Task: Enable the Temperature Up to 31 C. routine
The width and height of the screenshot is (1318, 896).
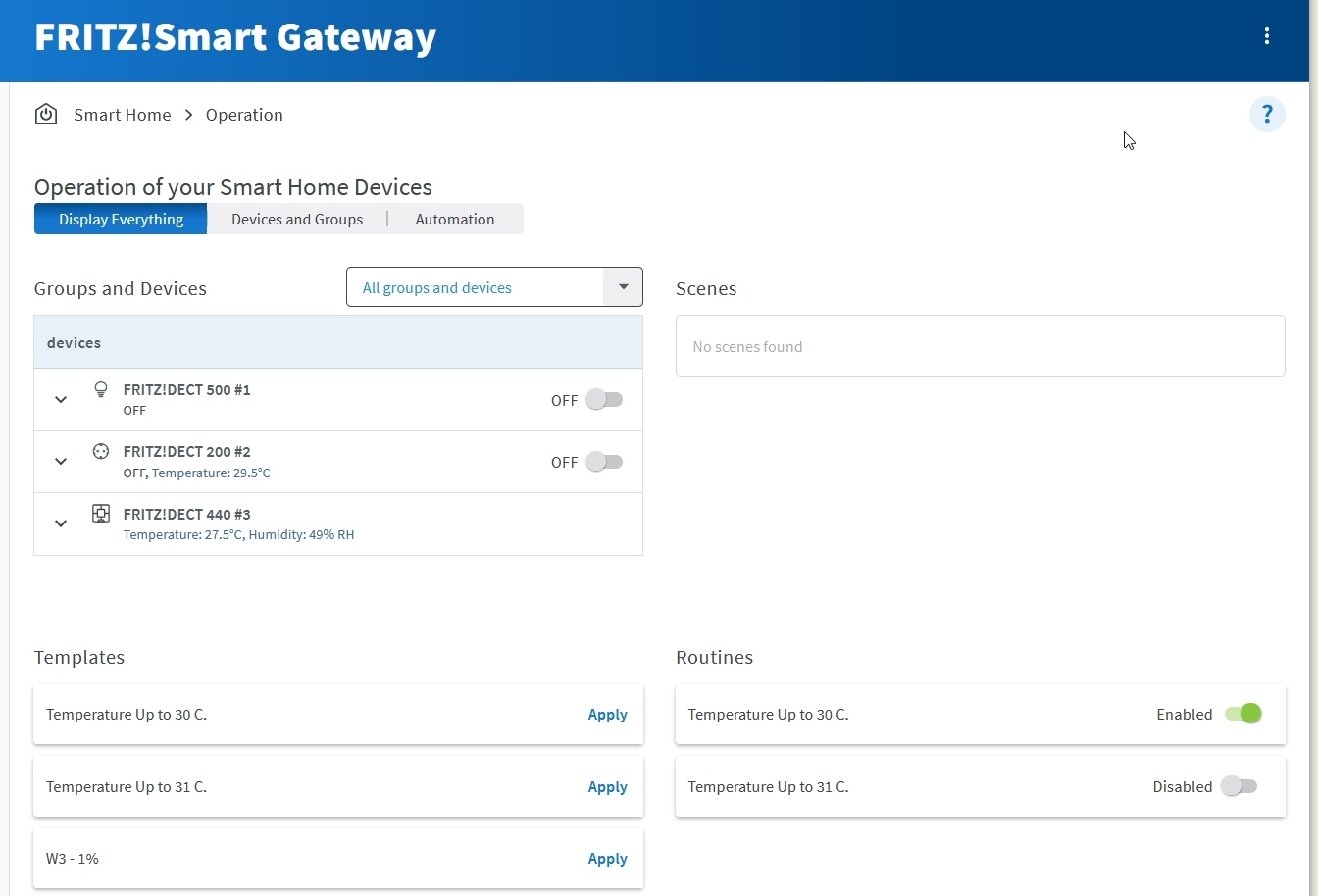Action: click(x=1239, y=786)
